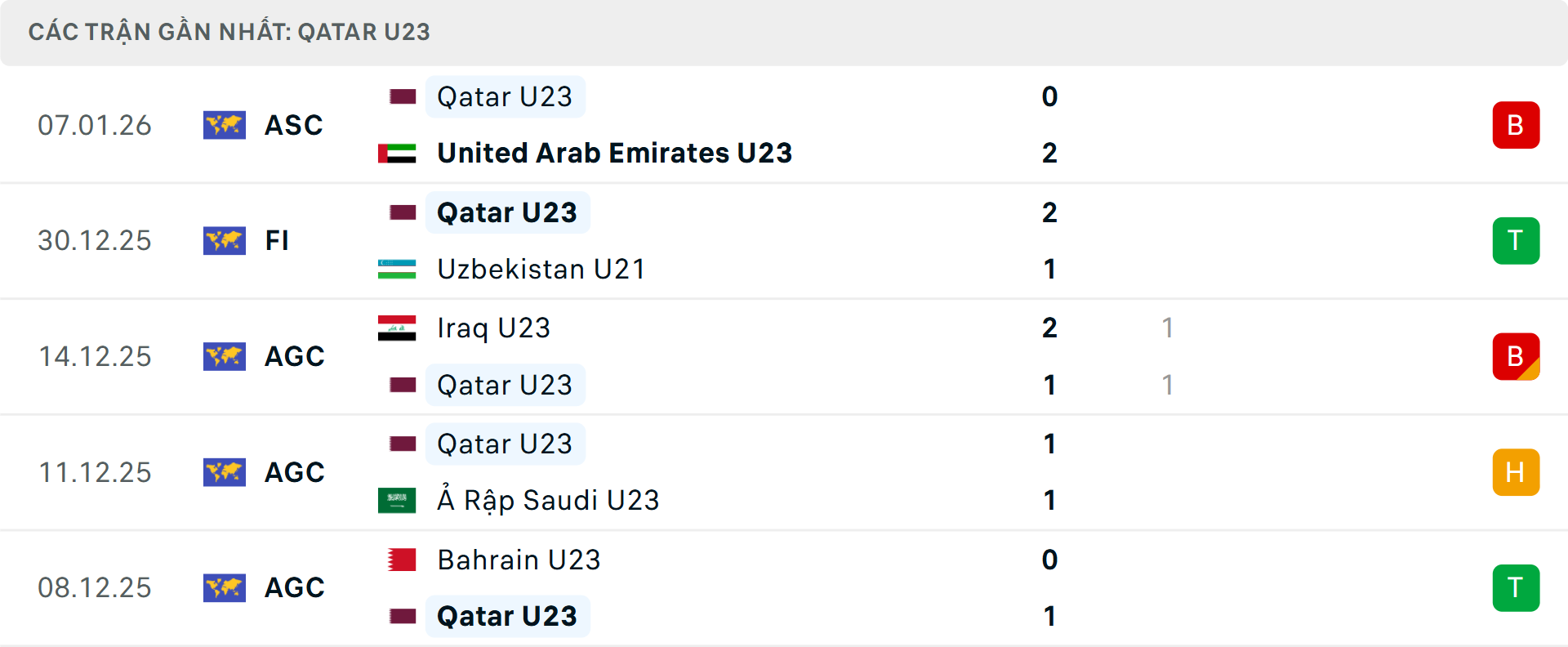1568x647 pixels.
Task: Click the Qatar flag beside Qatar U23
Action: (402, 96)
